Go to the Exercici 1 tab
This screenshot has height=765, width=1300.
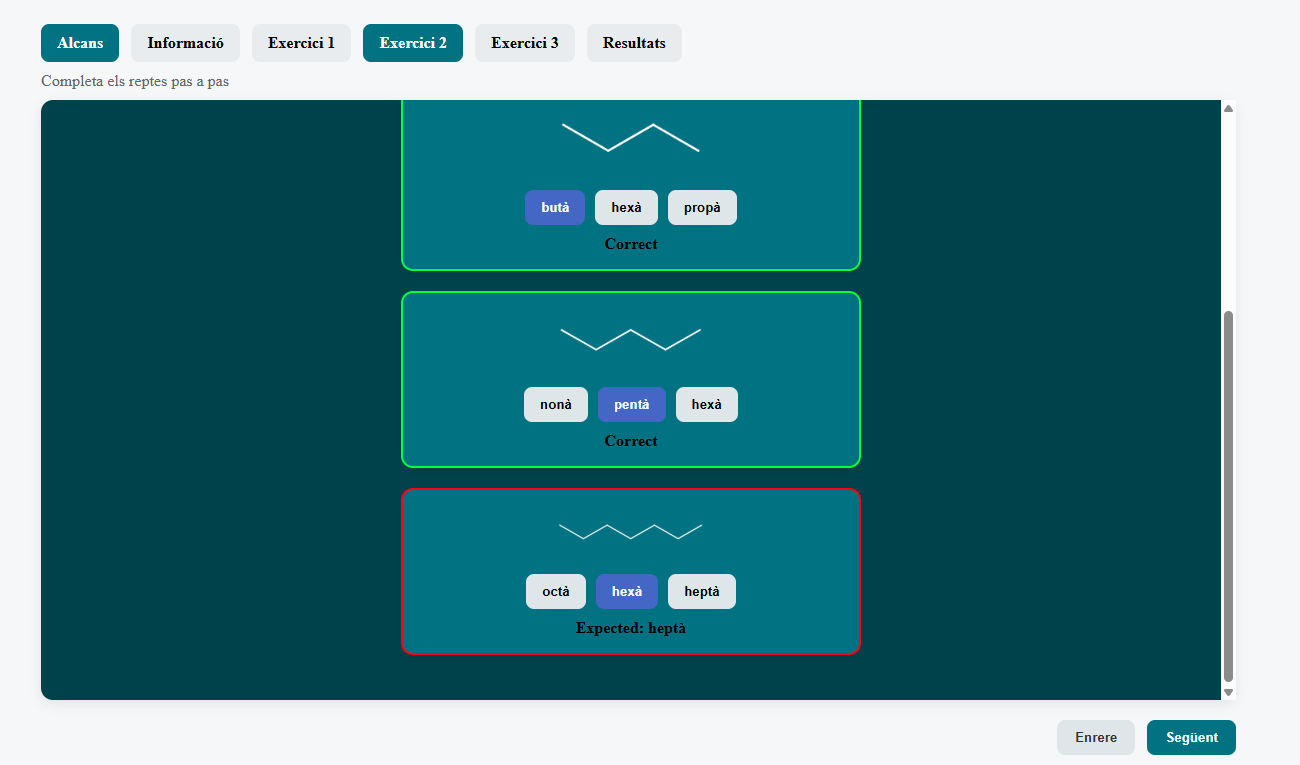301,43
